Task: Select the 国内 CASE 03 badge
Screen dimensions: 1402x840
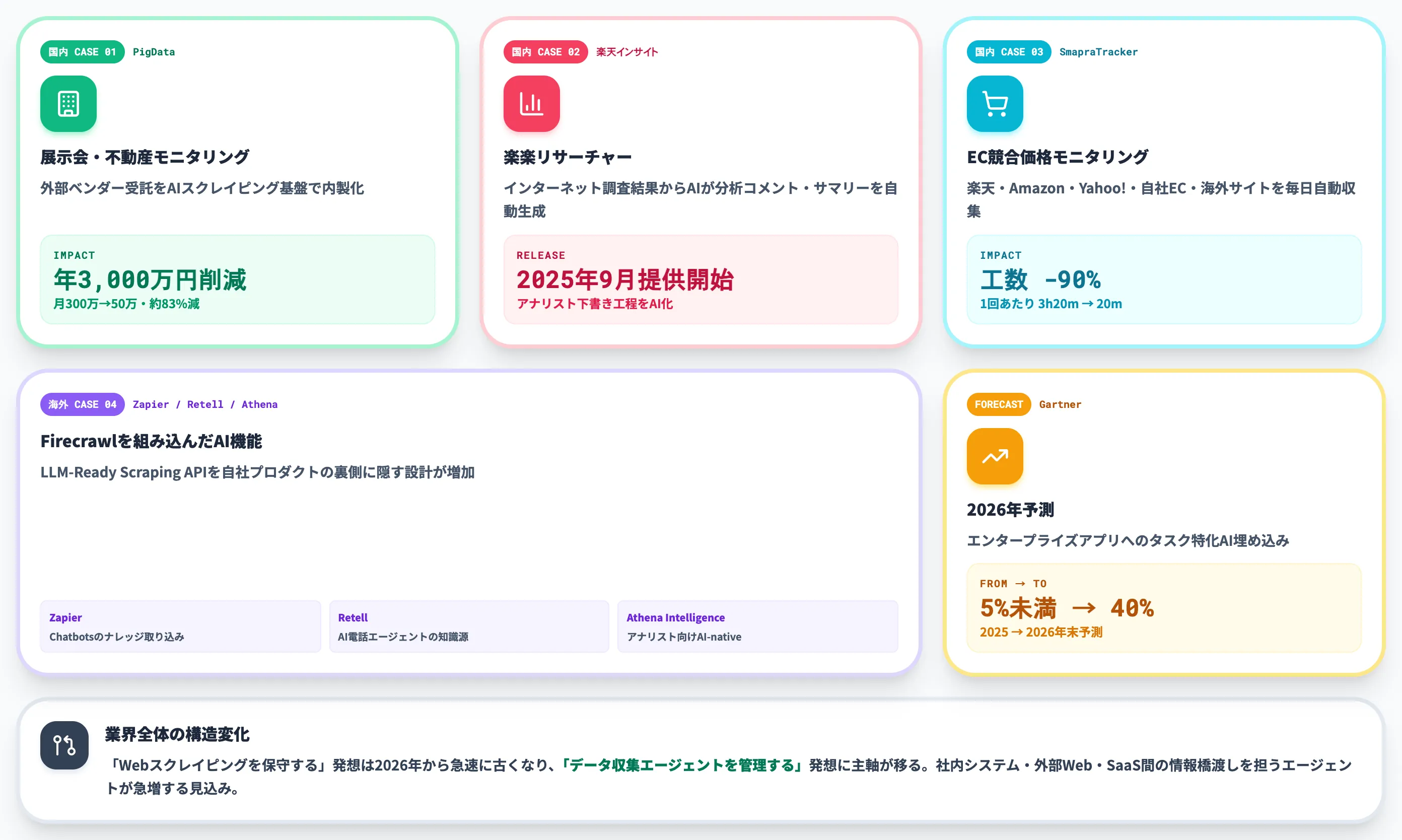Action: [1009, 52]
